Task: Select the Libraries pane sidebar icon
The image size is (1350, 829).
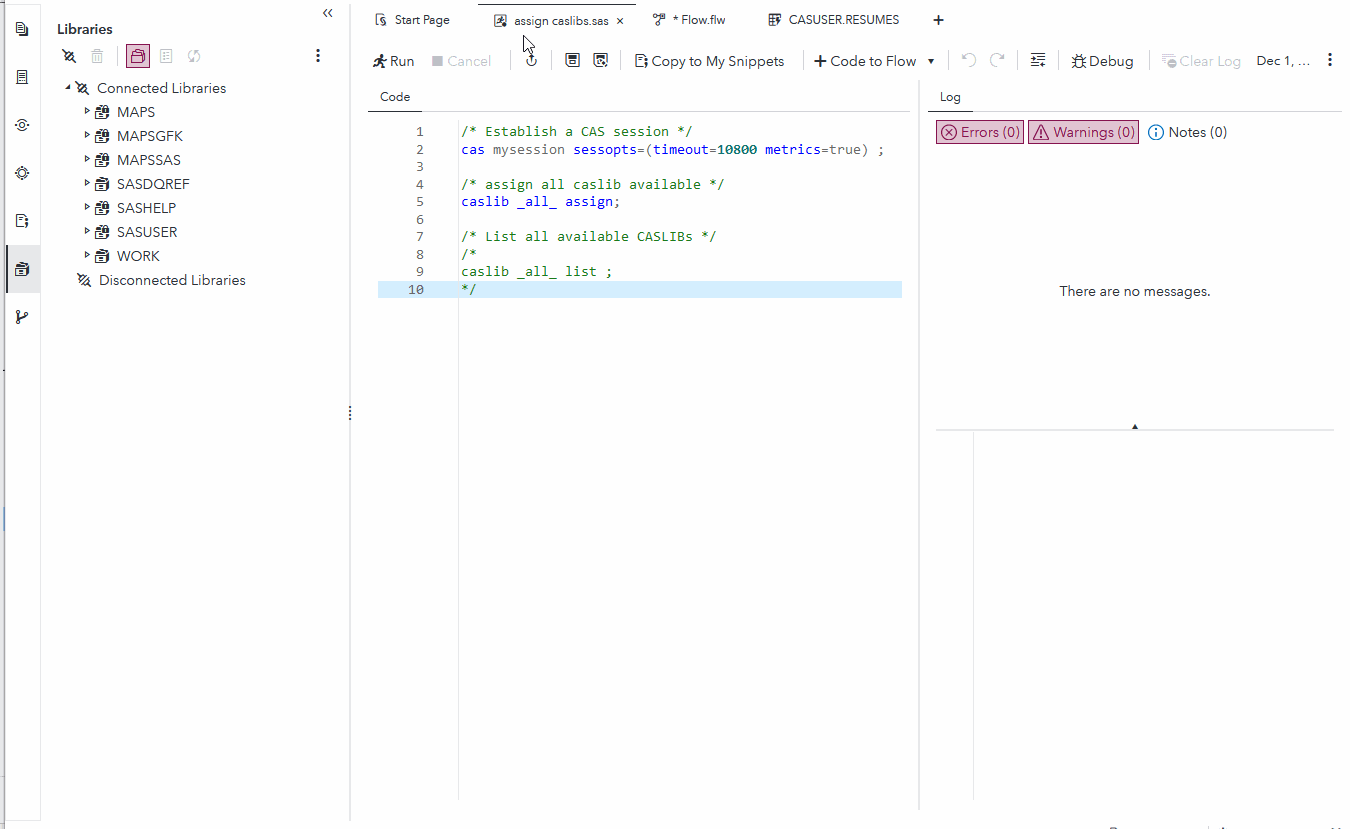Action: pos(22,269)
